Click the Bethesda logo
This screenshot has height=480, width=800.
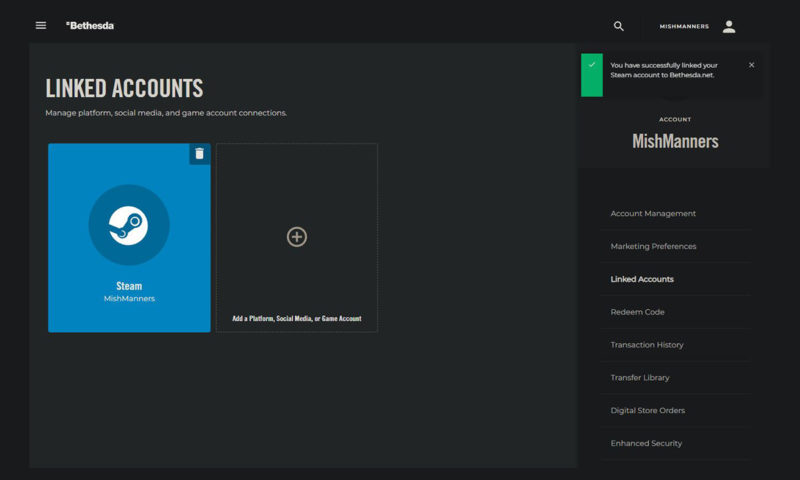pos(90,26)
